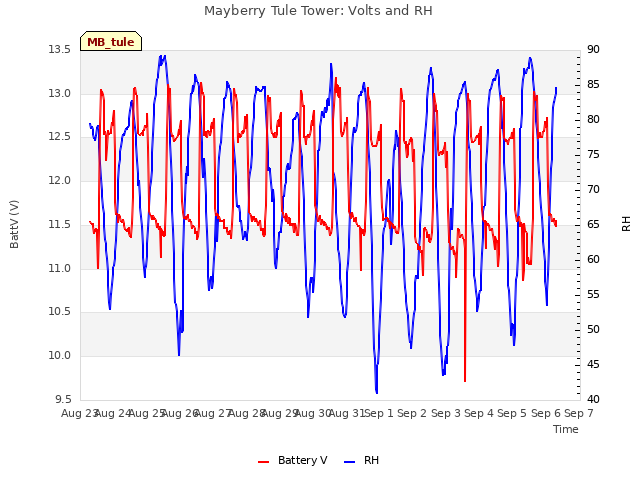Click the 9.5 left axis tick
The height and width of the screenshot is (480, 640).
(63, 399)
